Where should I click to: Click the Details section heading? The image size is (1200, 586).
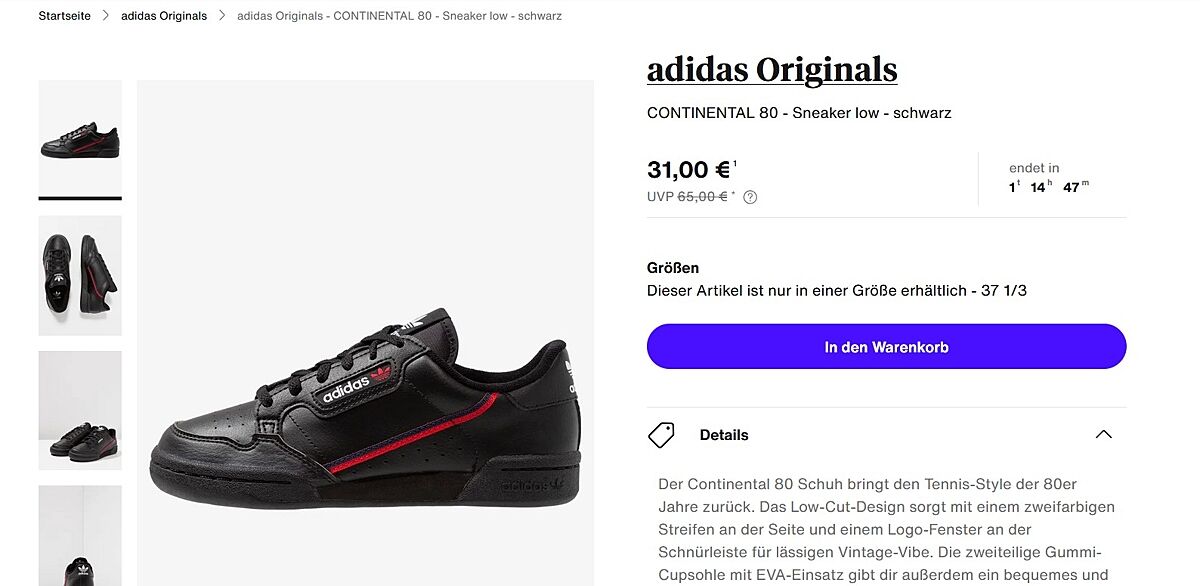724,435
